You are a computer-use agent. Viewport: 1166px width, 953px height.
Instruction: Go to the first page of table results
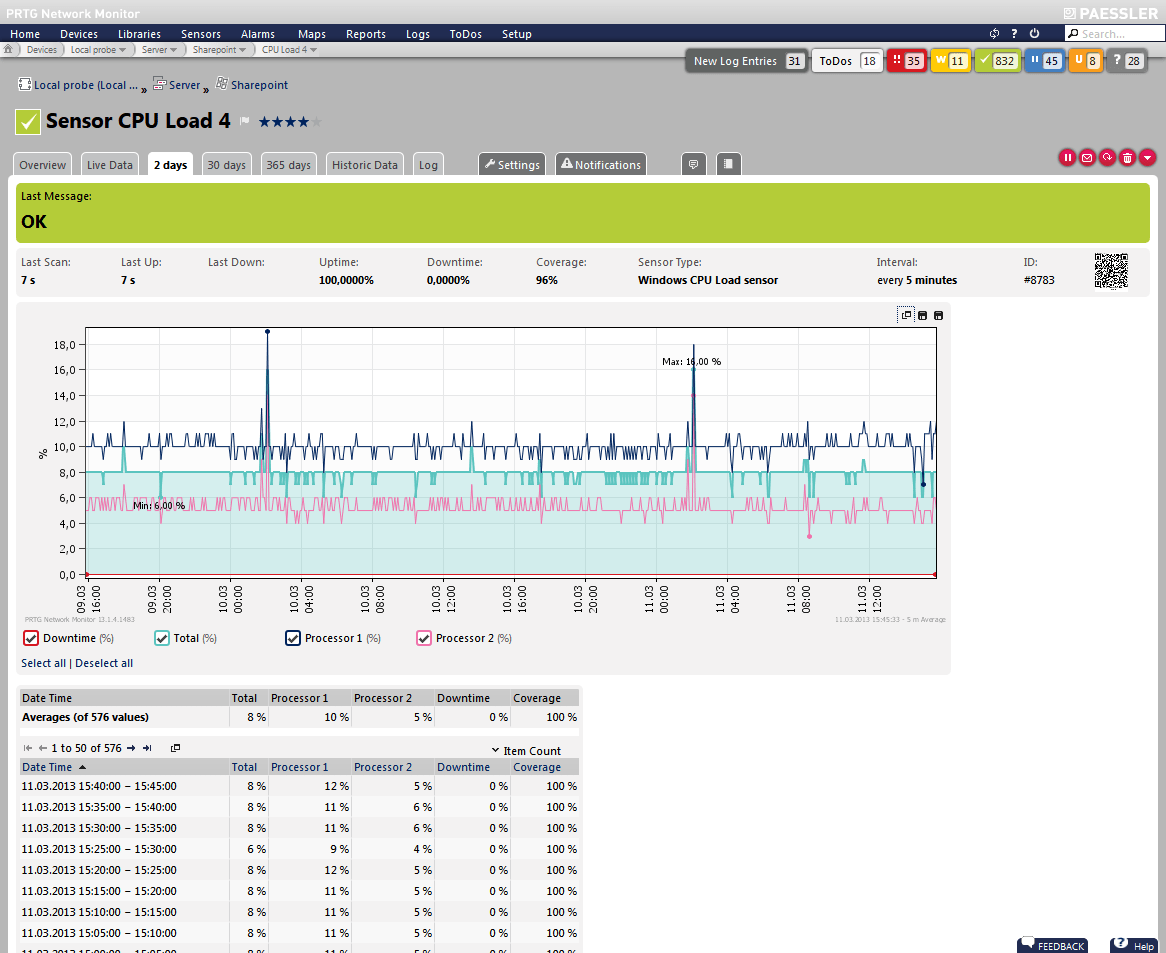point(28,748)
